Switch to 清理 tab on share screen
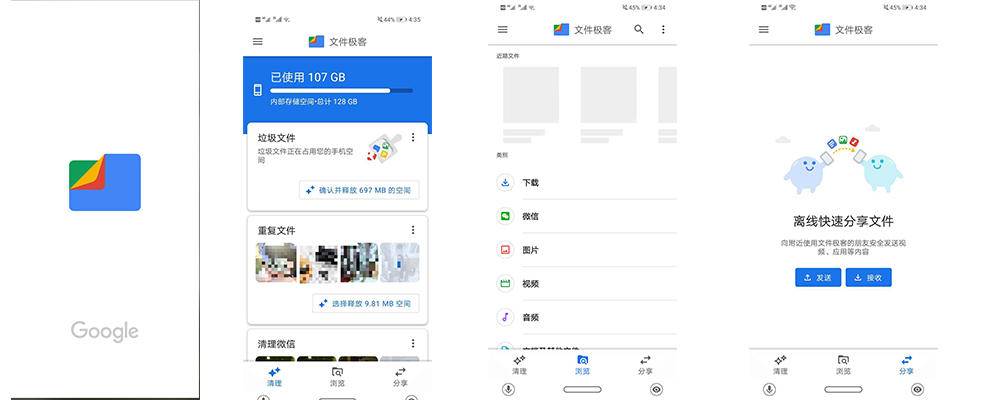Viewport: 1000px width, 400px height. click(x=781, y=365)
